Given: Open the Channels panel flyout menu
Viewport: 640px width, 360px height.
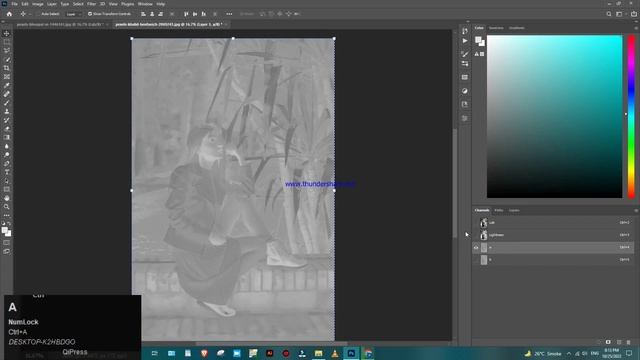Looking at the screenshot, I should click(636, 211).
